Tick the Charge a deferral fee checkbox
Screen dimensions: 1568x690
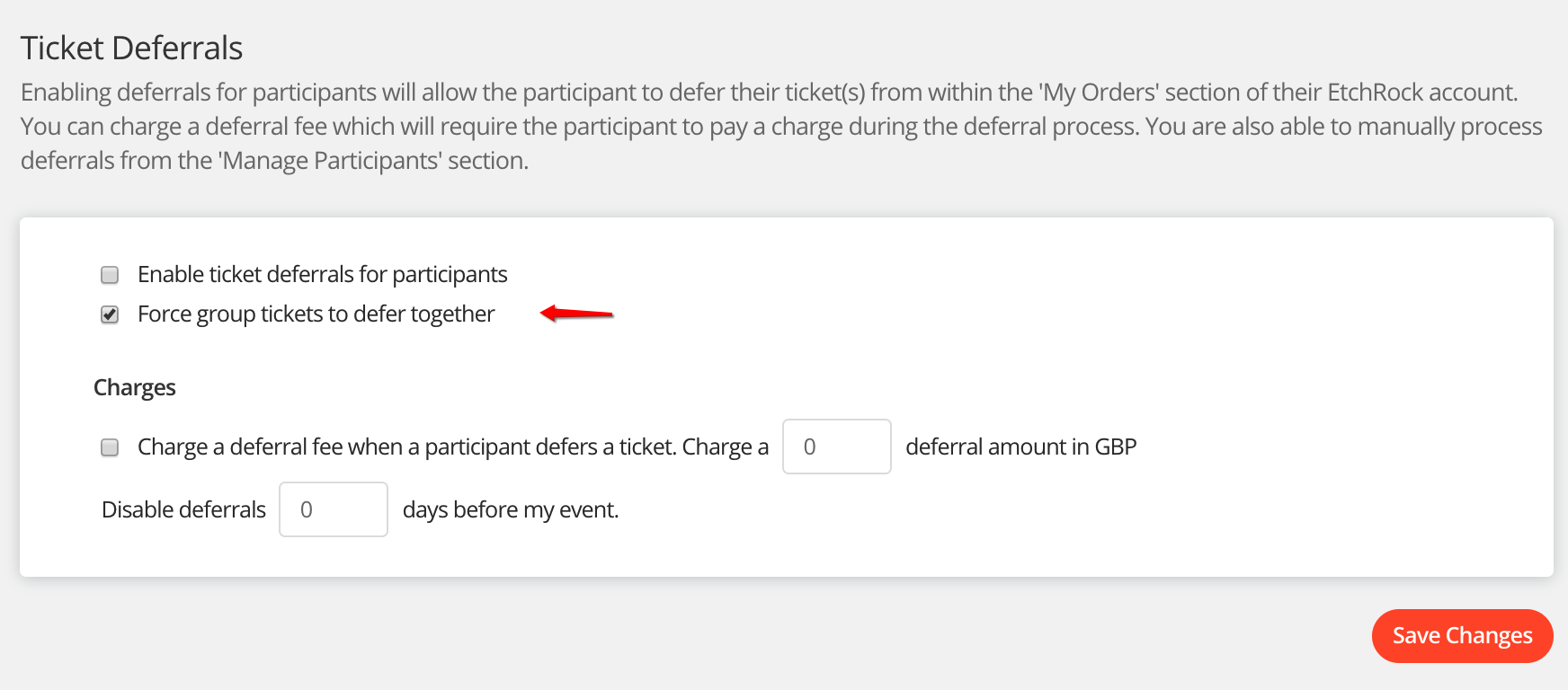click(110, 447)
